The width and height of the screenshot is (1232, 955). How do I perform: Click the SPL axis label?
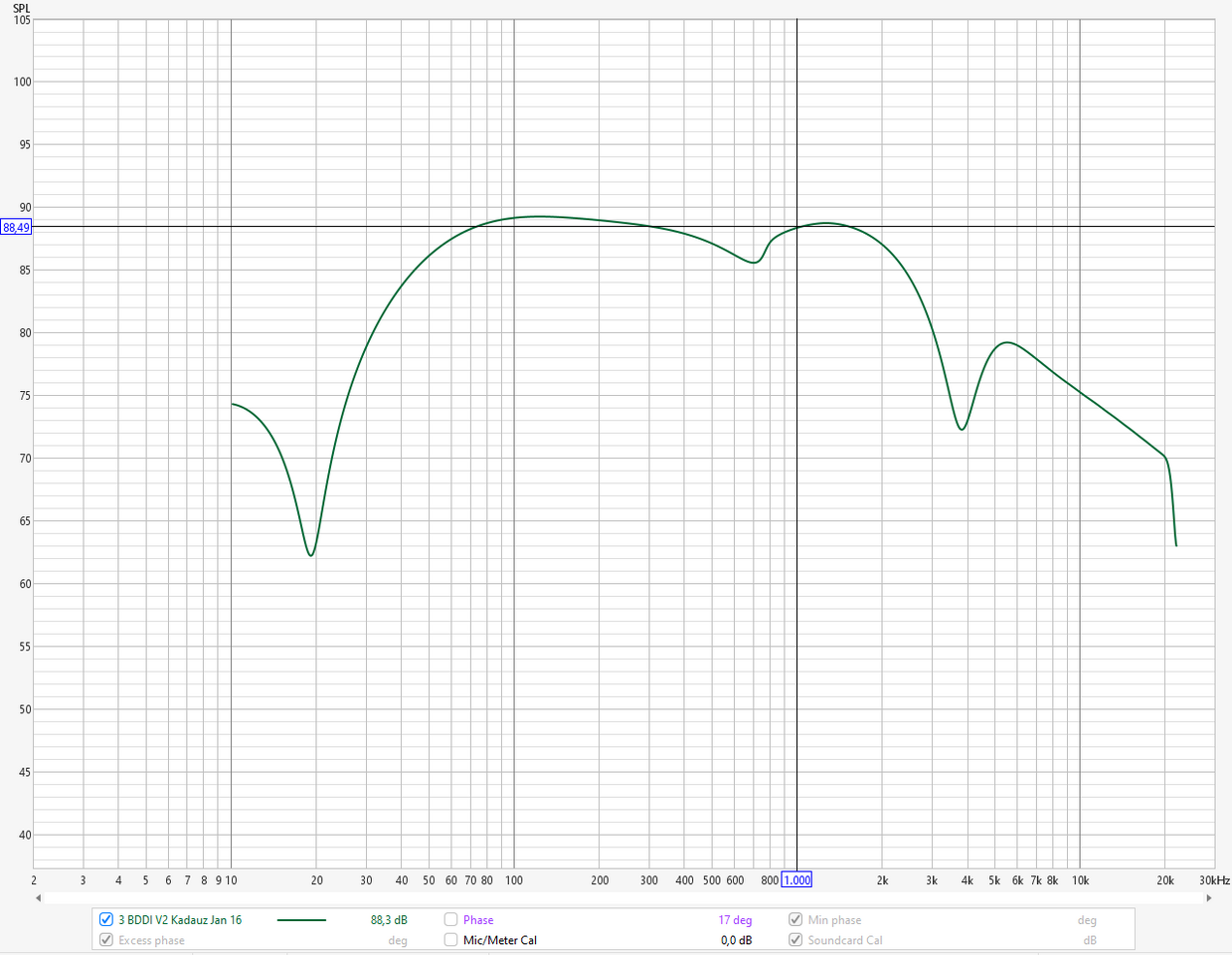tap(21, 8)
